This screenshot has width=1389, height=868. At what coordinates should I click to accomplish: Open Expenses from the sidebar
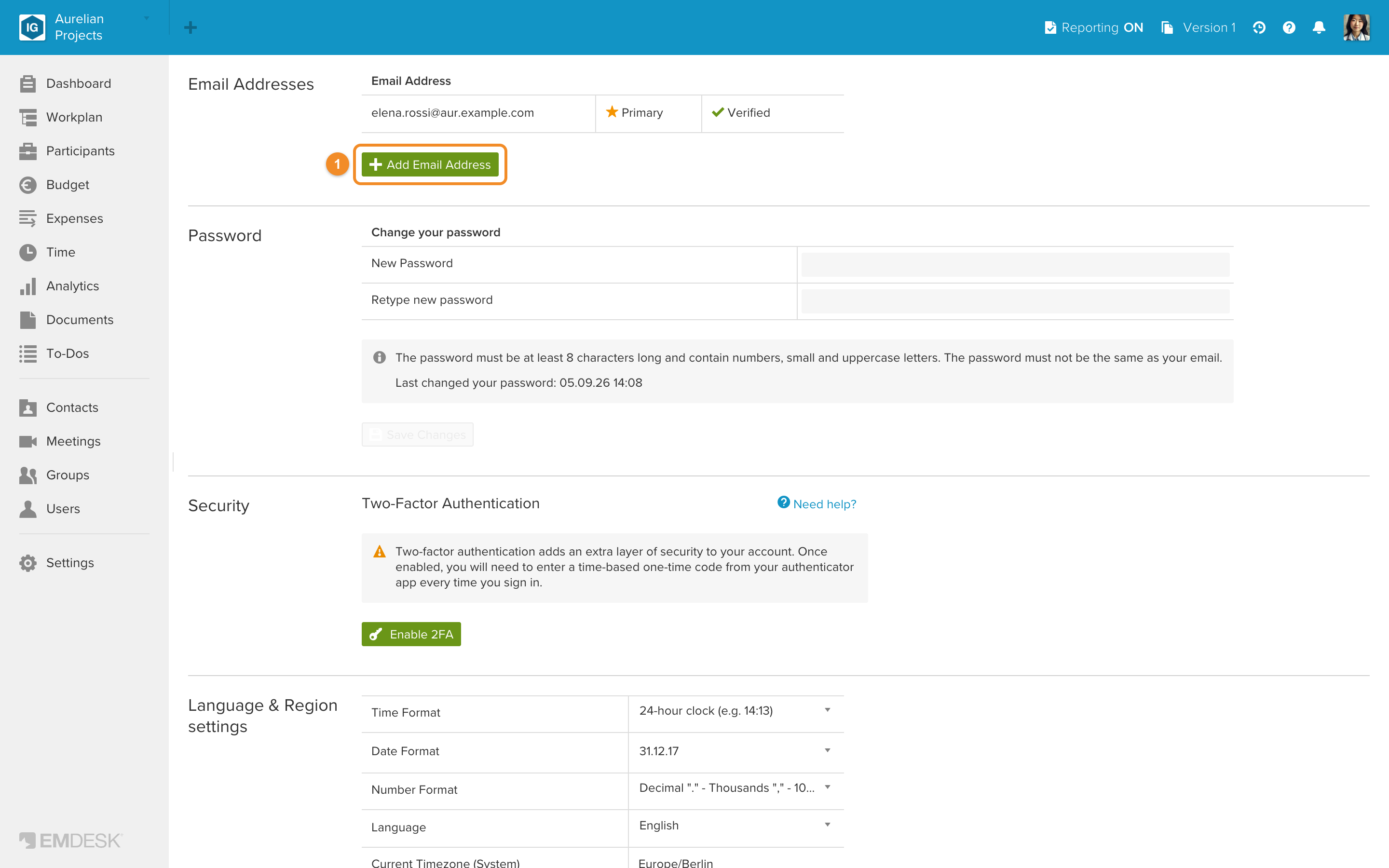(61, 219)
